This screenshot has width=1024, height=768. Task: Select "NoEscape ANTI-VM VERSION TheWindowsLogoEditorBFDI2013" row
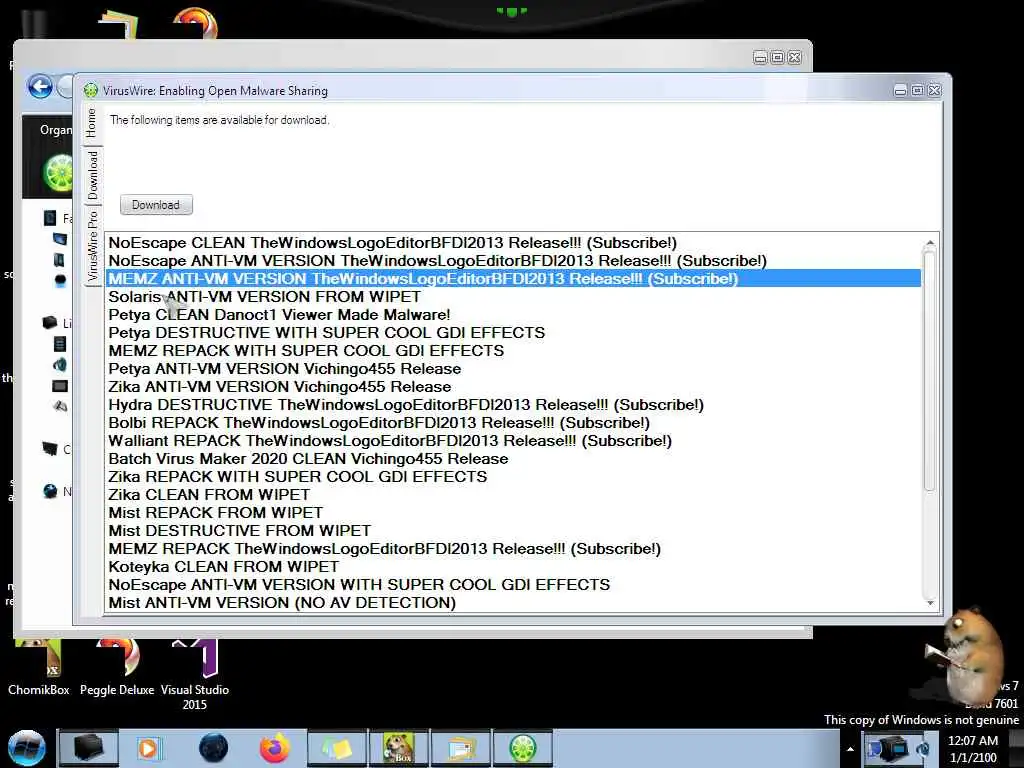pos(513,261)
